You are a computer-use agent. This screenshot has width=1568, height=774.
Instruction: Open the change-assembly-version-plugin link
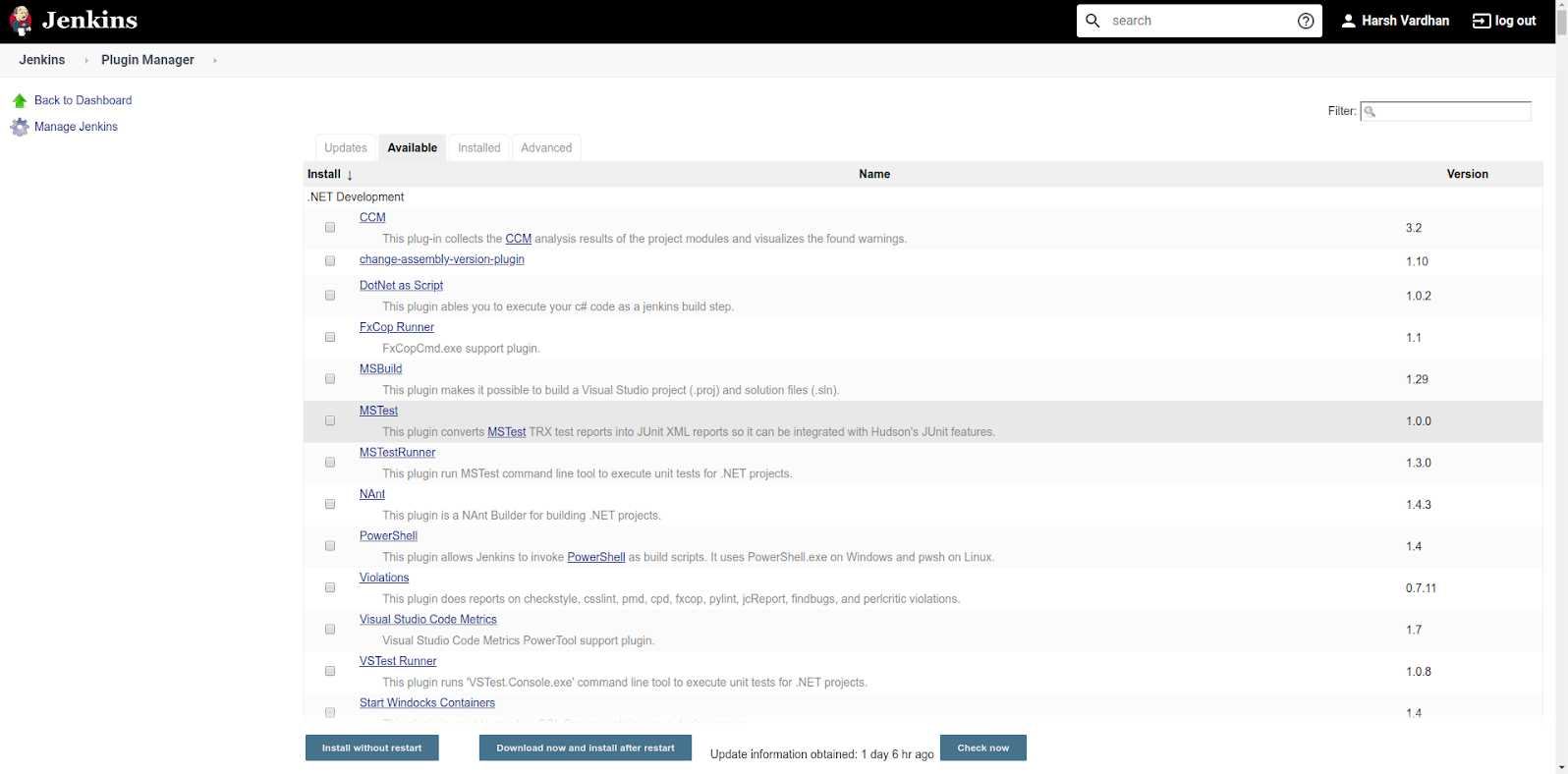tap(442, 259)
